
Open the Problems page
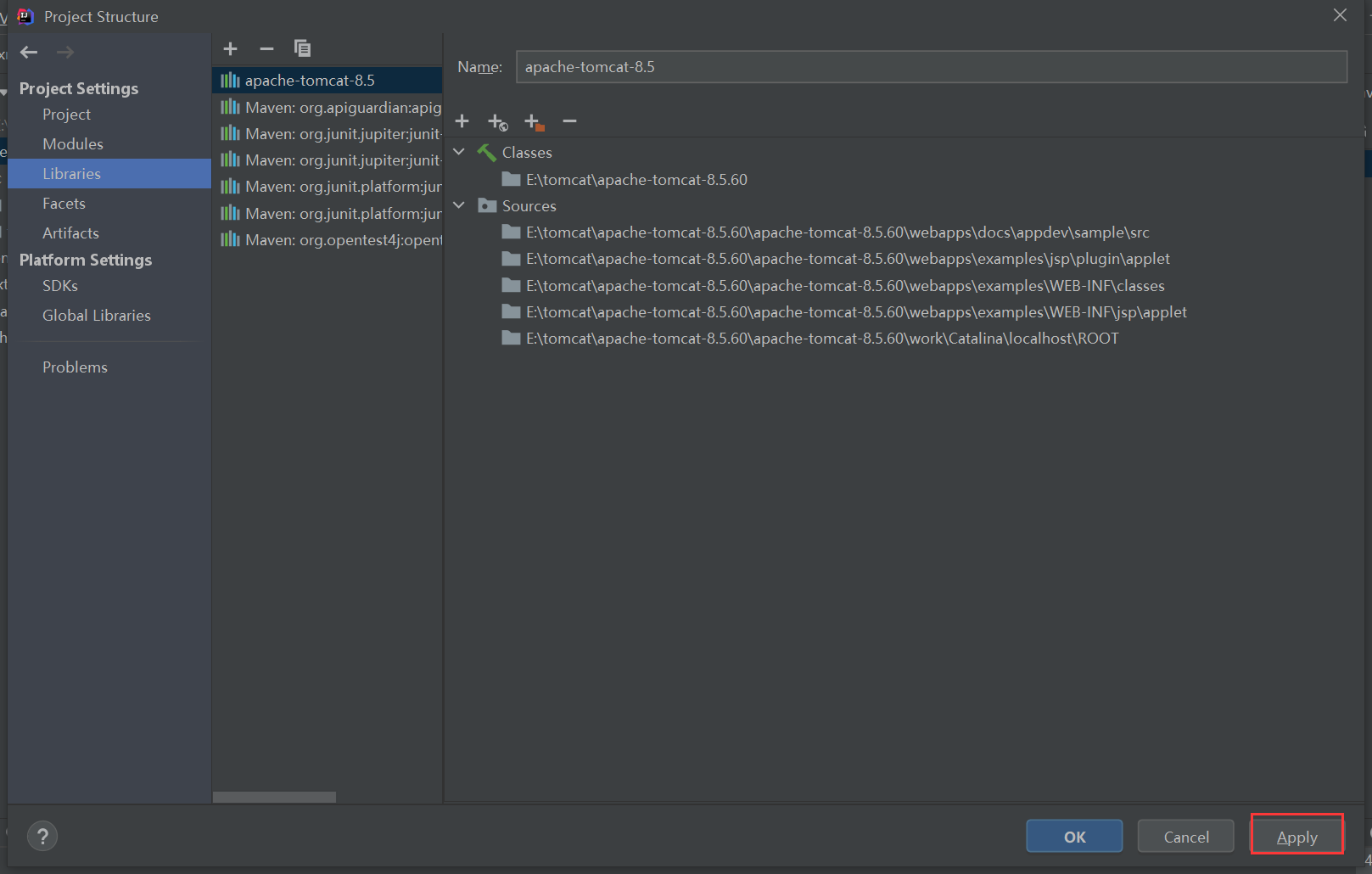coord(75,367)
